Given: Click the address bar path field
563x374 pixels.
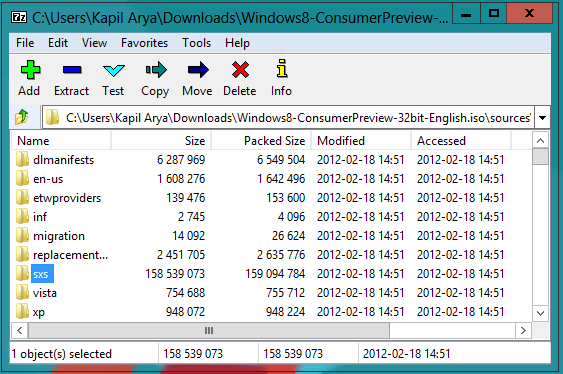Looking at the screenshot, I should (288, 117).
